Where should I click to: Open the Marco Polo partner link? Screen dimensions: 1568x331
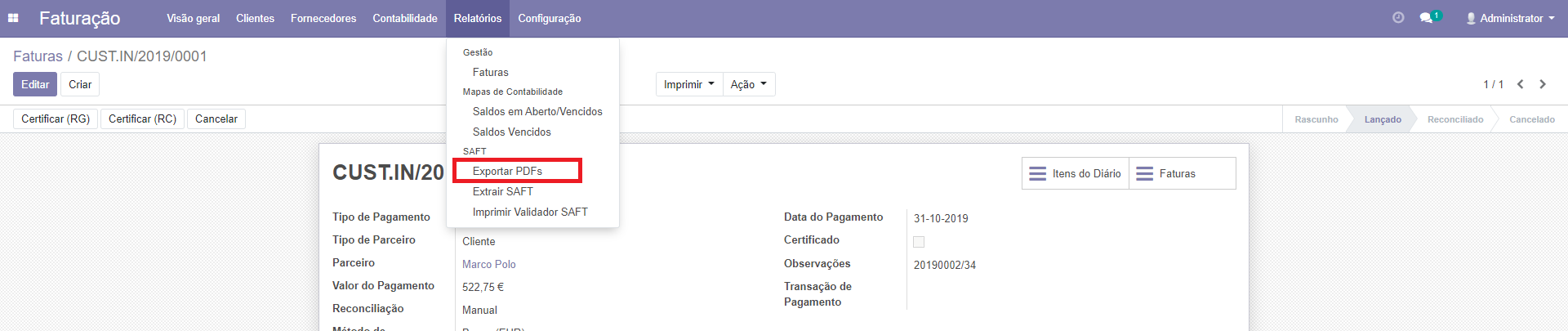pyautogui.click(x=488, y=264)
